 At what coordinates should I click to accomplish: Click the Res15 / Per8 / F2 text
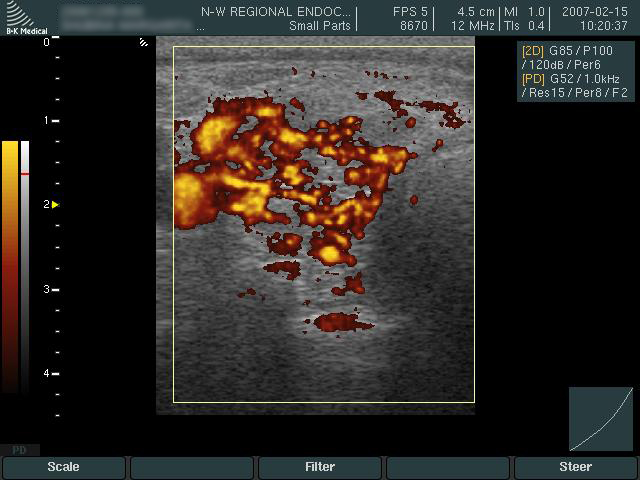(574, 93)
